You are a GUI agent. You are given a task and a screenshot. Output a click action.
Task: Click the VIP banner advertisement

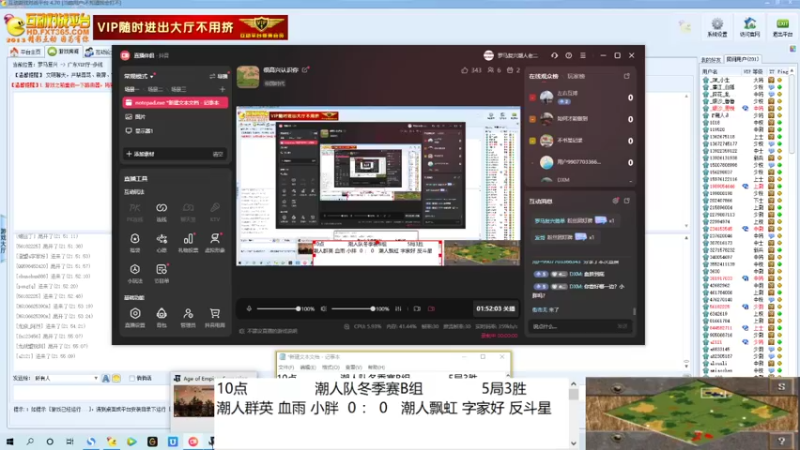coord(190,28)
